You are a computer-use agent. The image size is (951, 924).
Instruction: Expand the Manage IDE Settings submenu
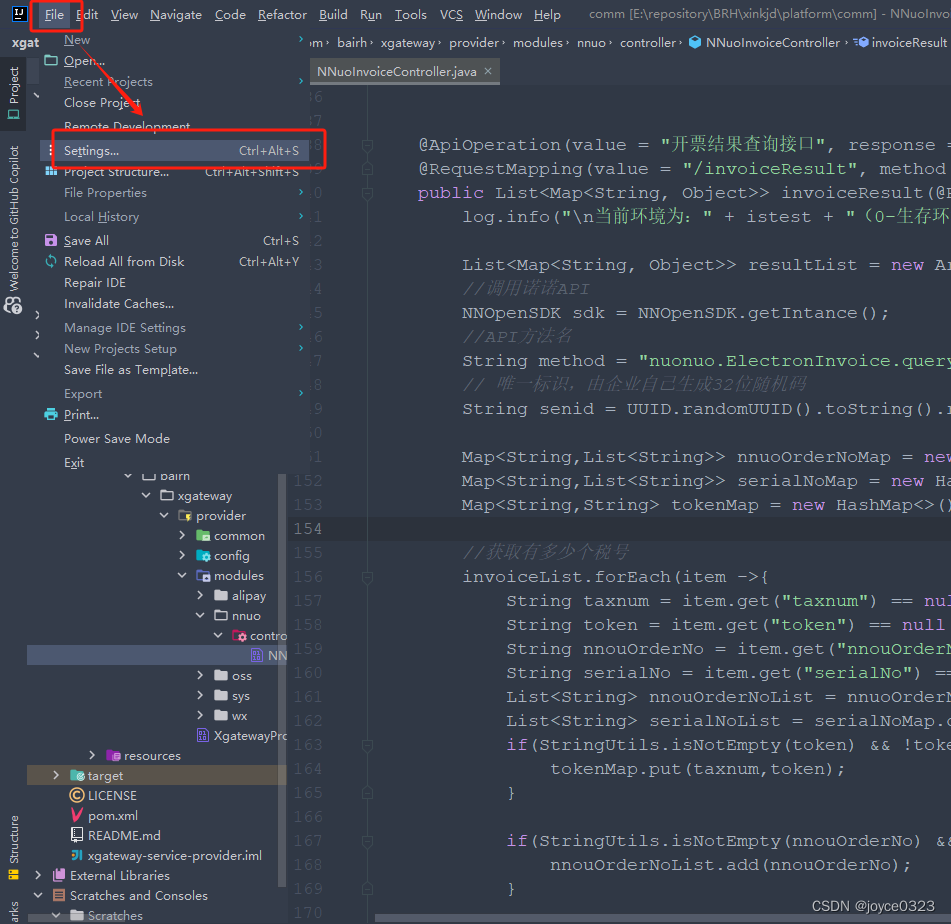[x=301, y=327]
